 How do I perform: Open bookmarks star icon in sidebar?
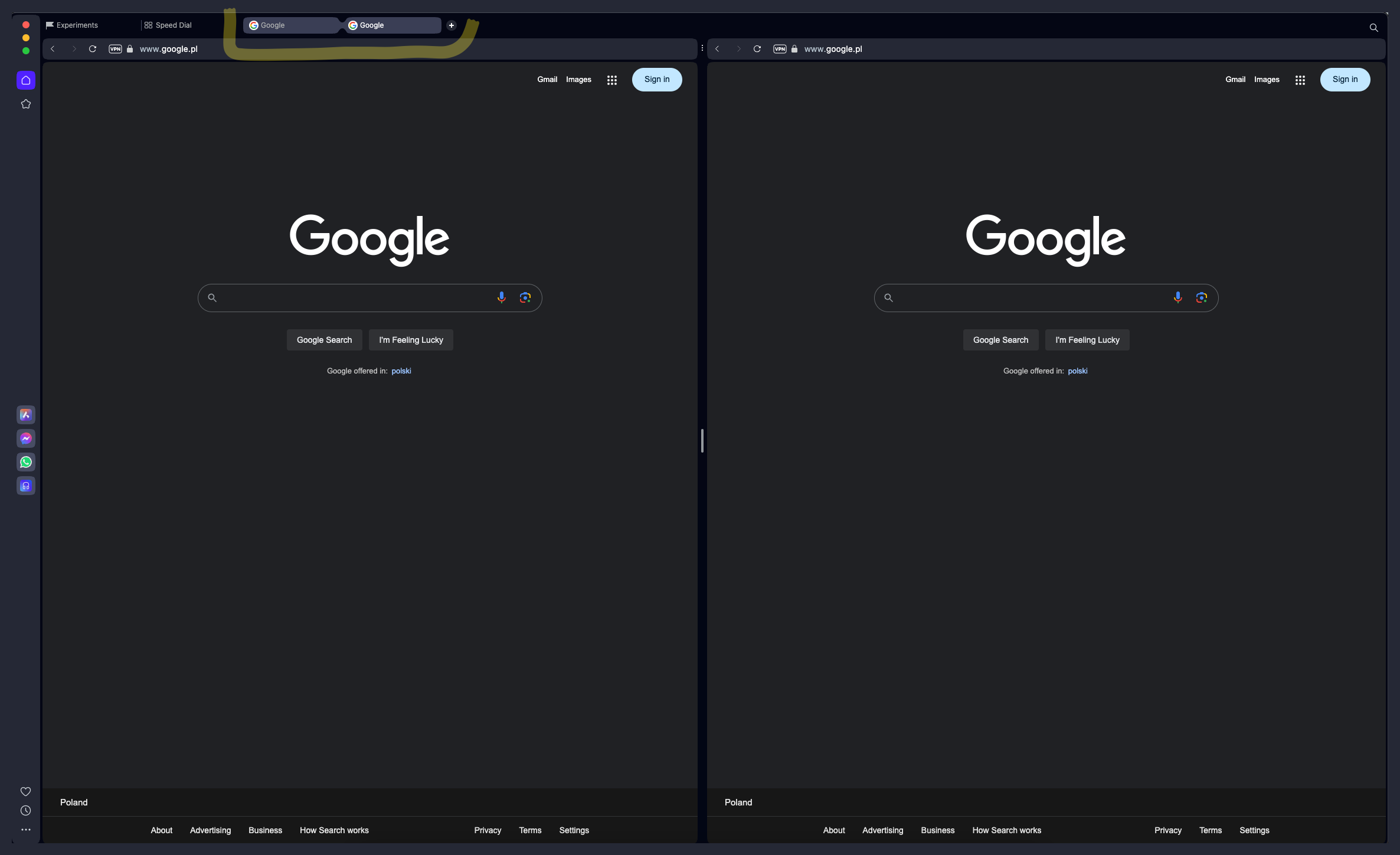coord(26,104)
